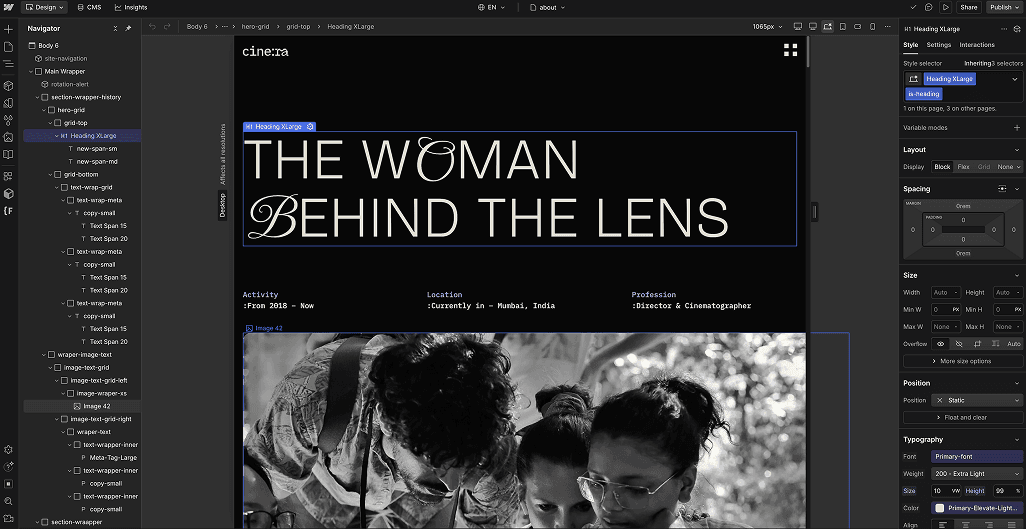The width and height of the screenshot is (1026, 529).
Task: Switch to the Interactions tab
Action: [x=977, y=45]
